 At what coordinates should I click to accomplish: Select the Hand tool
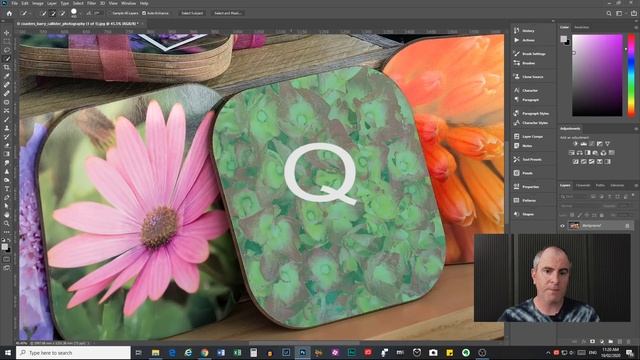pos(7,215)
